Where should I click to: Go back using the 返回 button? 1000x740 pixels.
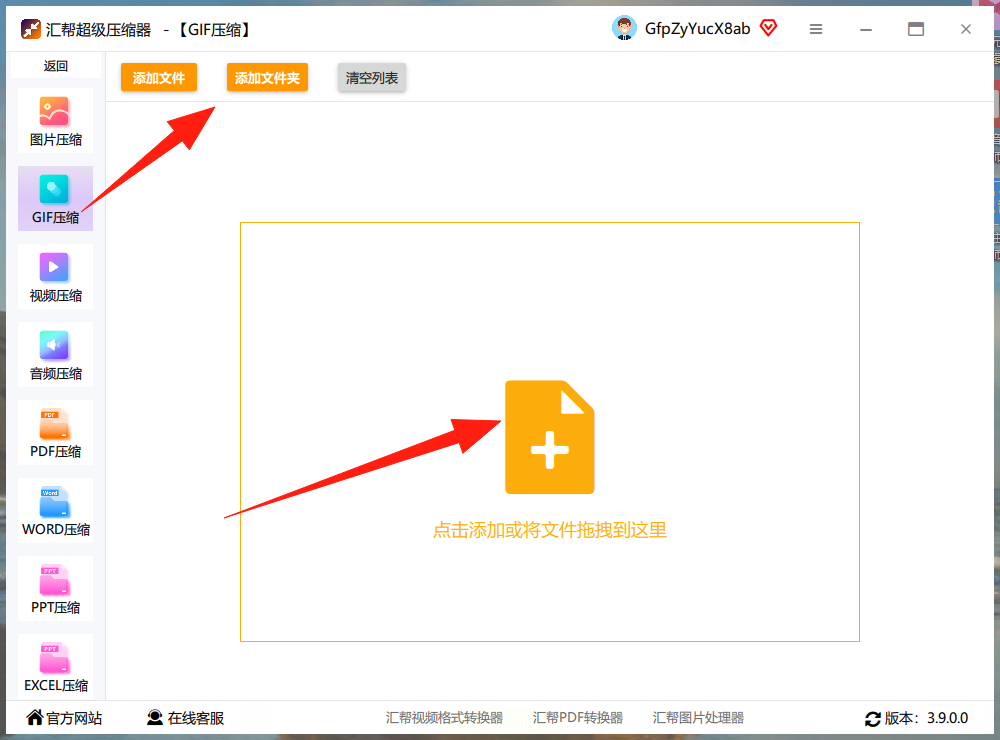point(55,66)
